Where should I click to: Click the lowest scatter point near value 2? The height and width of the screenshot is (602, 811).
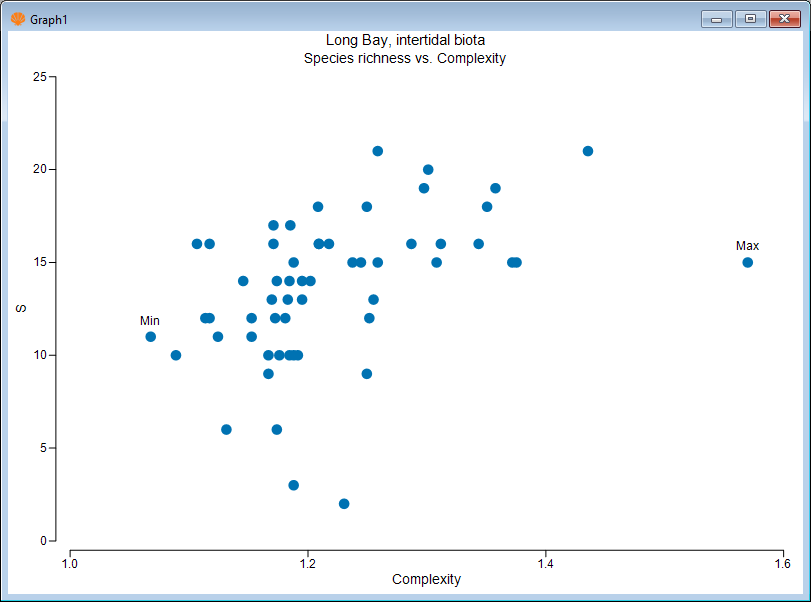(x=344, y=504)
